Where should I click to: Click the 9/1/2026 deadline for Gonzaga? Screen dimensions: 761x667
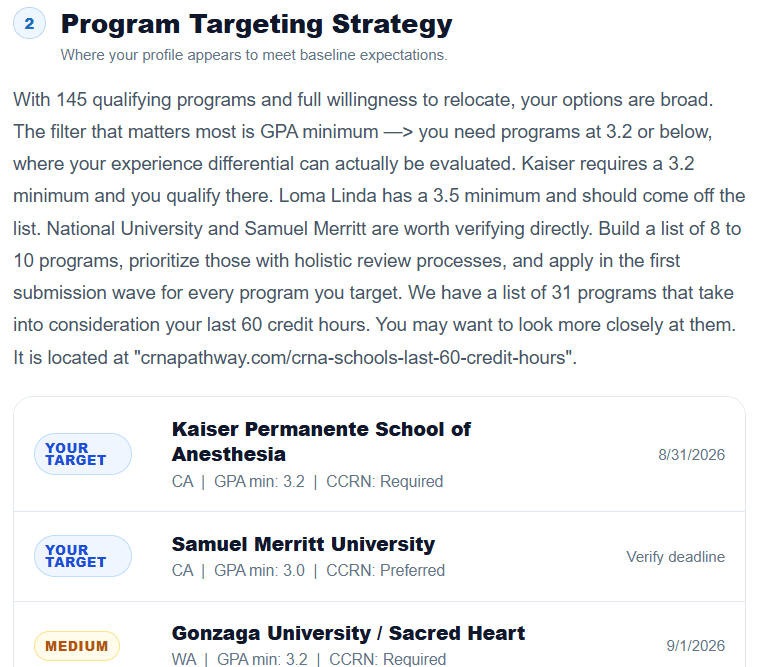tap(695, 646)
